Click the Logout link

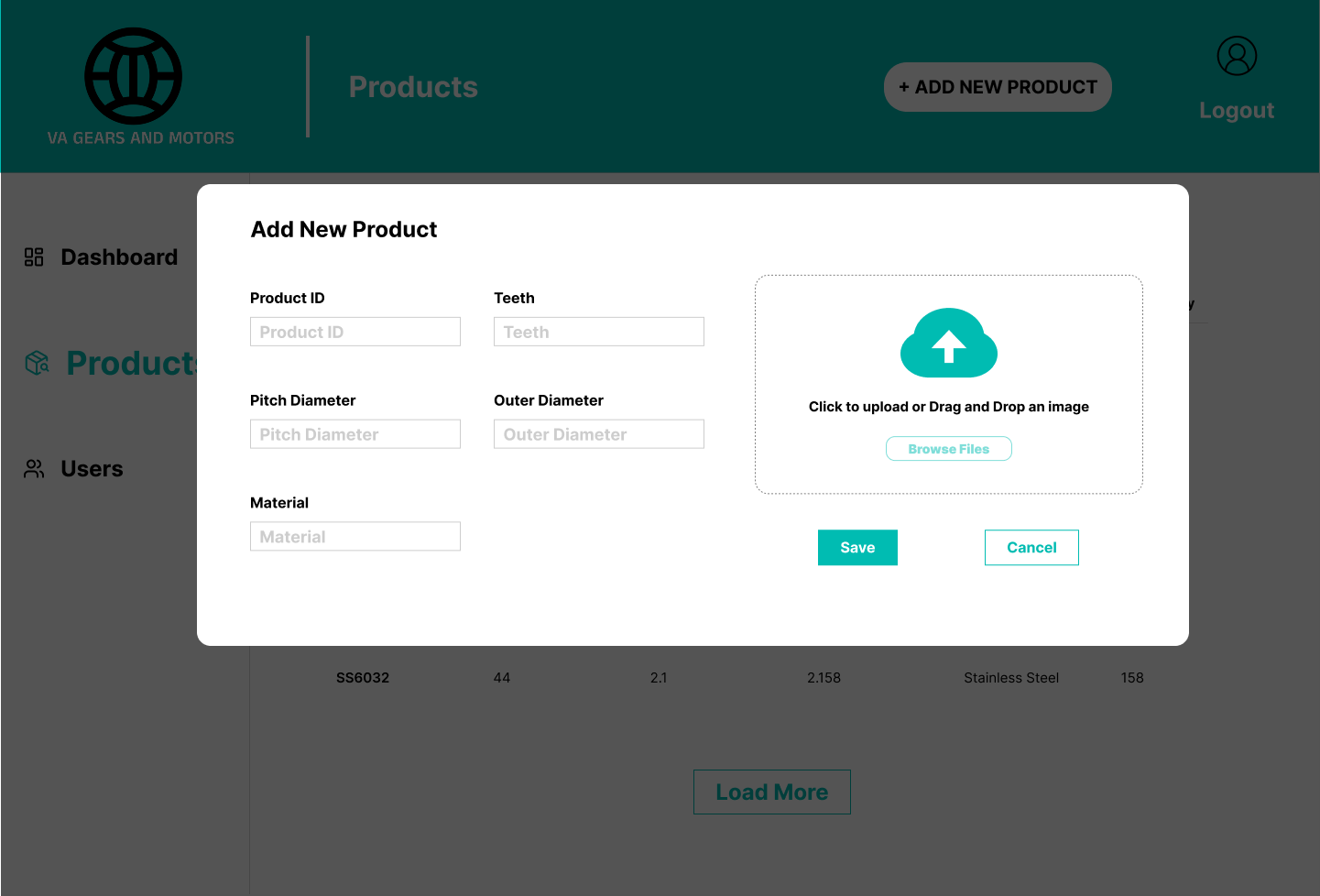click(1236, 111)
